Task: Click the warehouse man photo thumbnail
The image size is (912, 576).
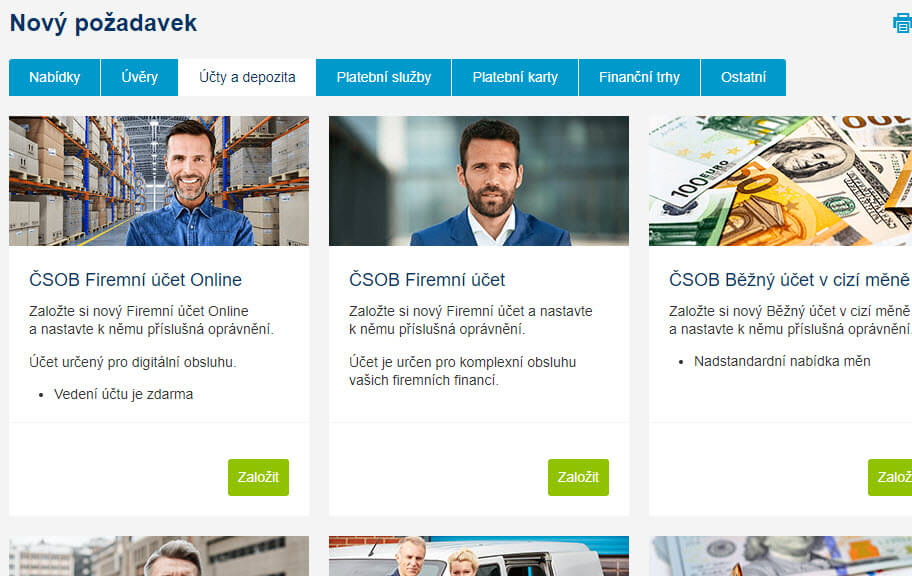Action: pyautogui.click(x=159, y=181)
